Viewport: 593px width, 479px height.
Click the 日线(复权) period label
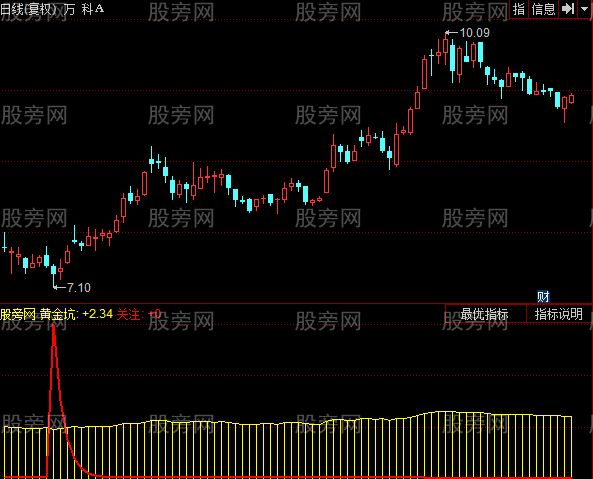tap(28, 9)
